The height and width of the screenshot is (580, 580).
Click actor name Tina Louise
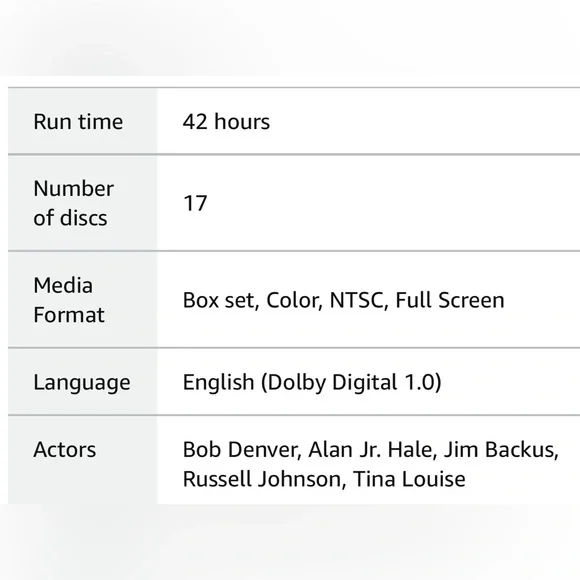click(409, 479)
